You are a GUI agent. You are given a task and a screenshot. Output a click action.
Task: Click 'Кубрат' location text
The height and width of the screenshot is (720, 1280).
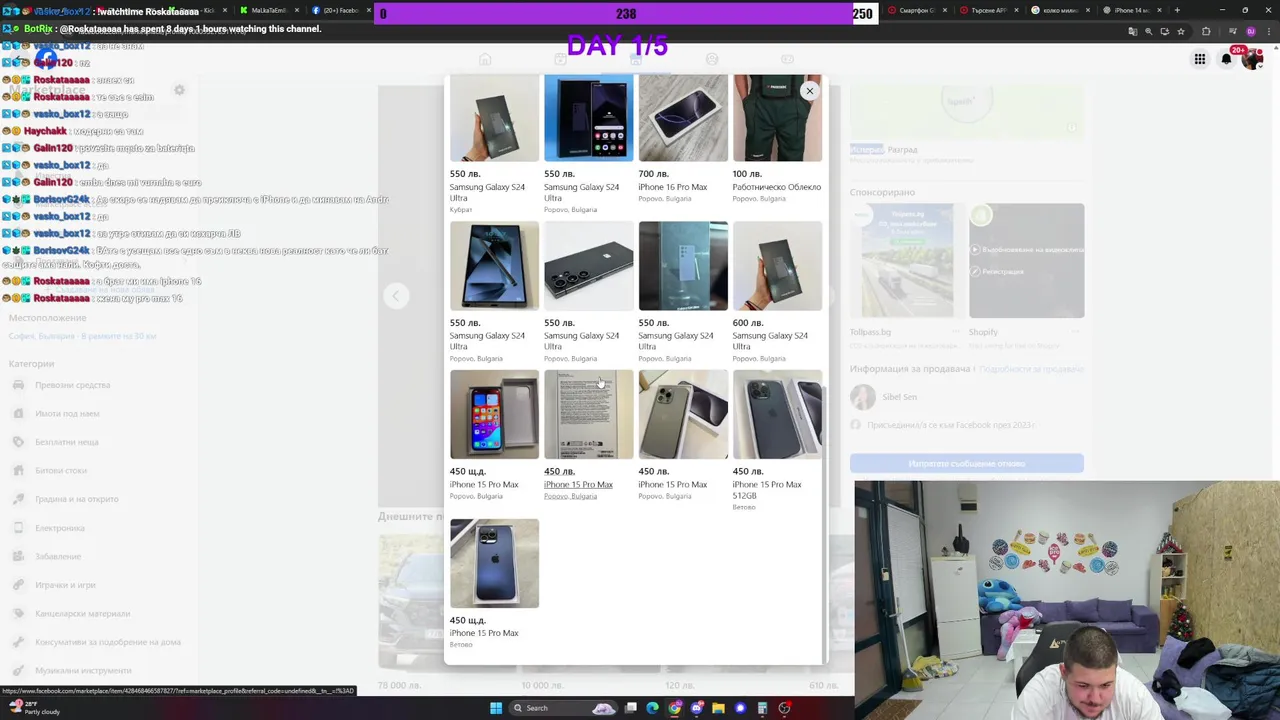[x=461, y=209]
